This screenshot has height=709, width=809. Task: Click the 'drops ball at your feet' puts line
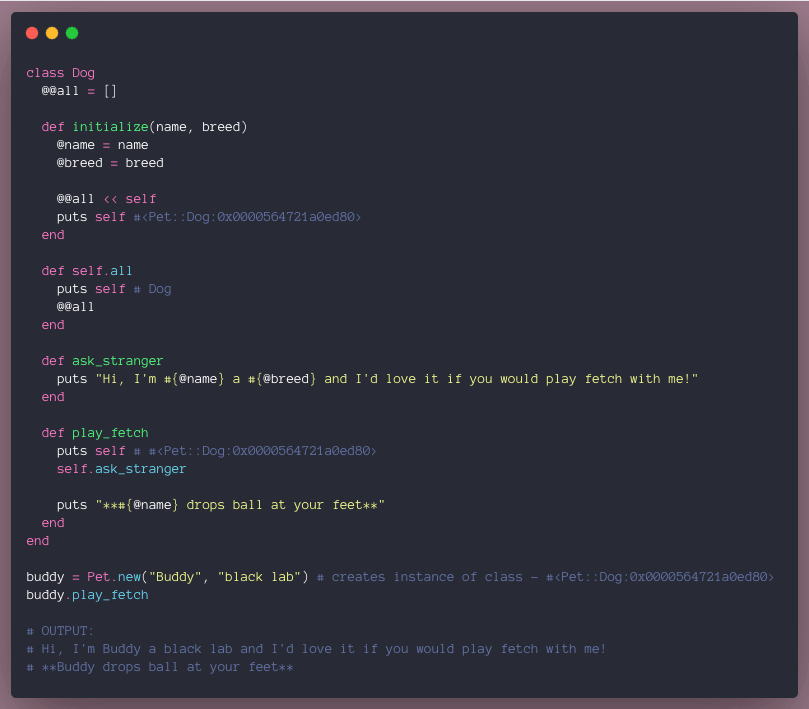tap(221, 505)
